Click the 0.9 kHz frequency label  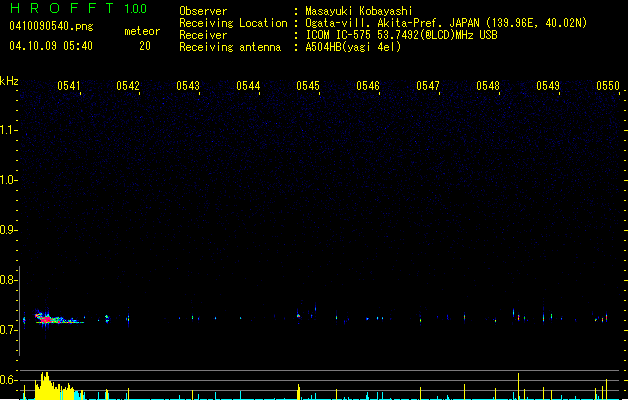8,230
